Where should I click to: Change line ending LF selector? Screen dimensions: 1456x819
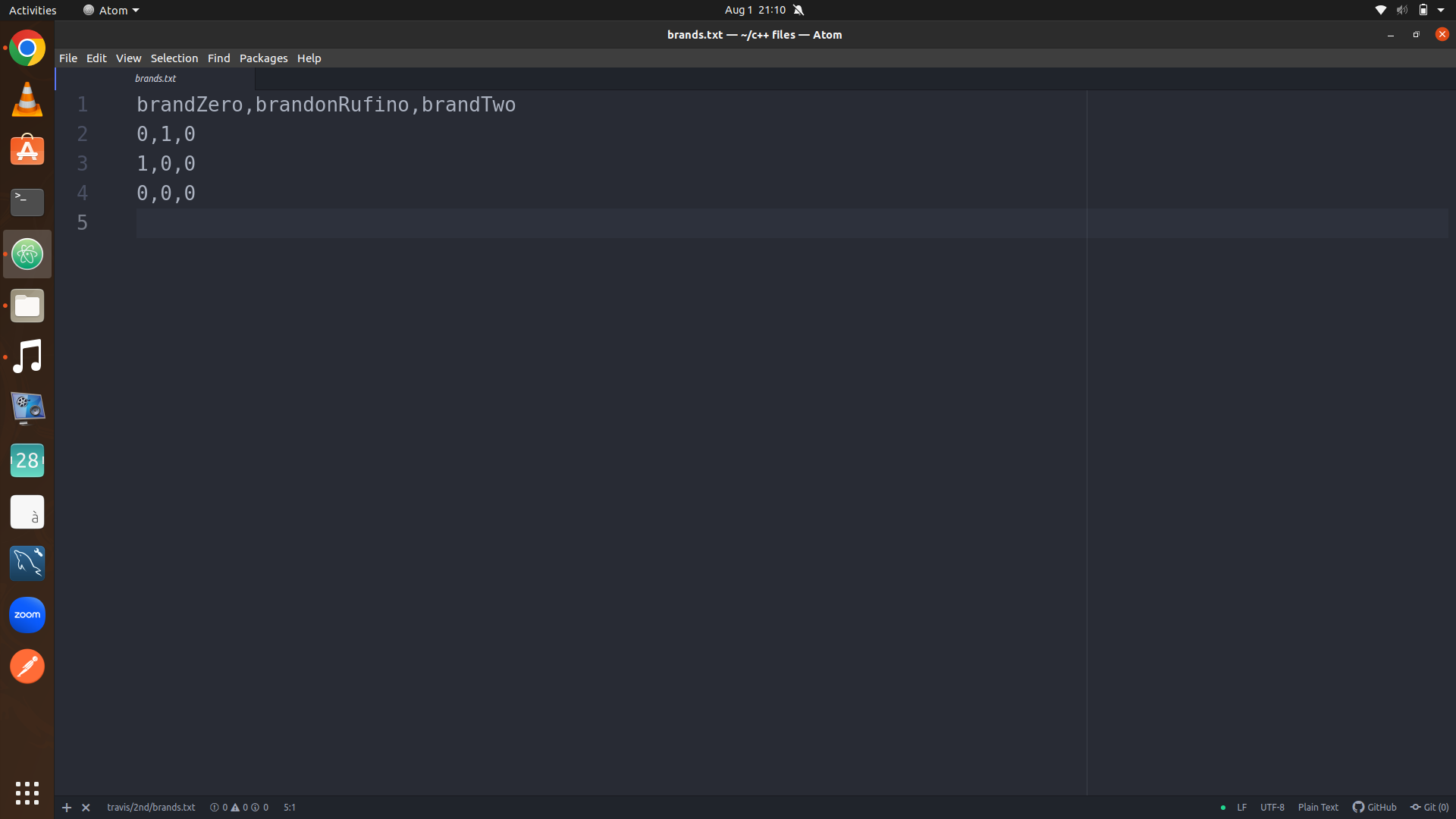(x=1241, y=808)
